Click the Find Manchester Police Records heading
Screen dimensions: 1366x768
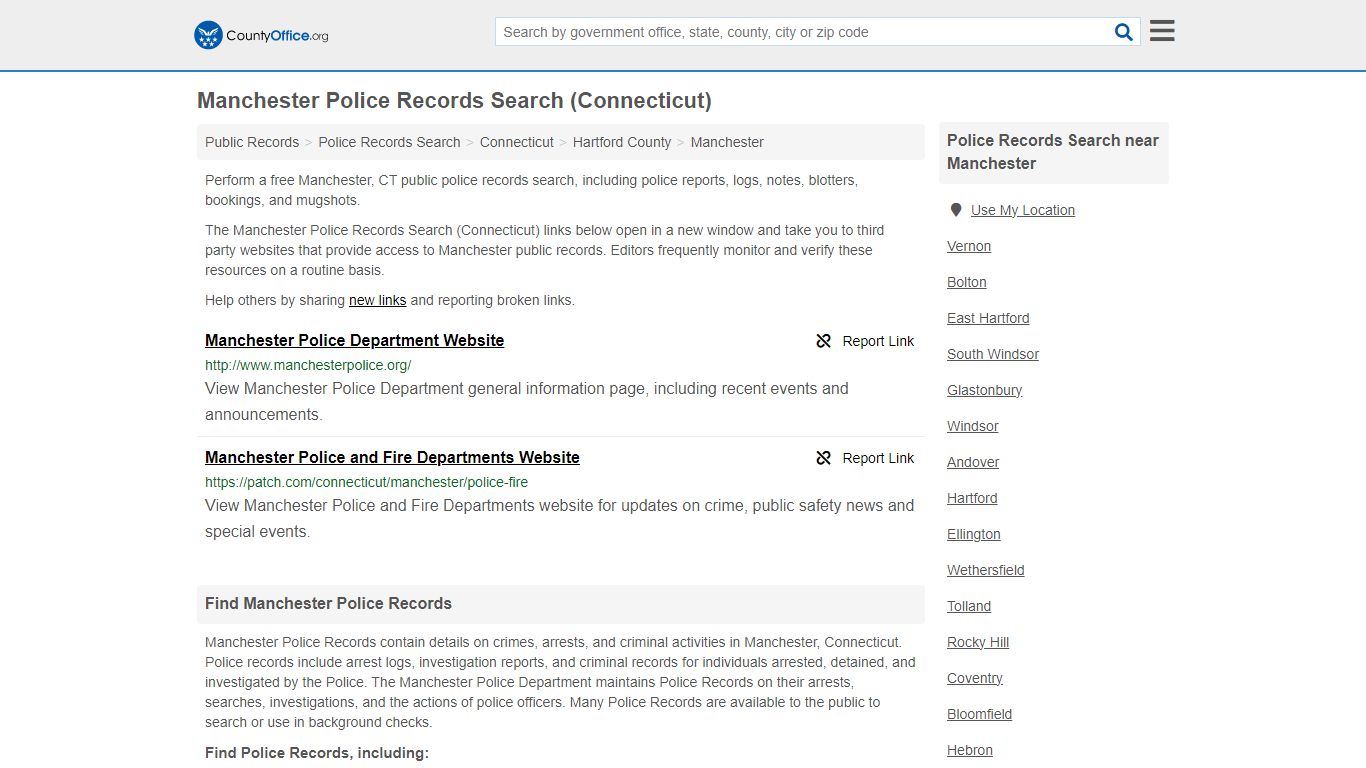tap(328, 603)
